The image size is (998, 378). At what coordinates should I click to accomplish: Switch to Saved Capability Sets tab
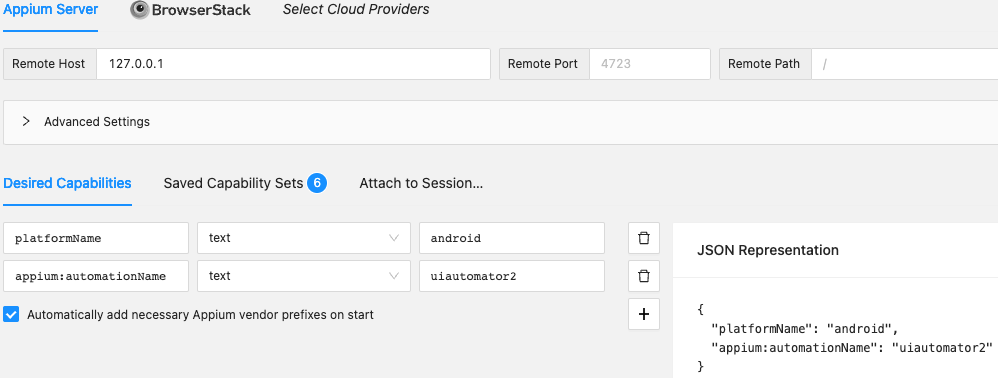245,183
